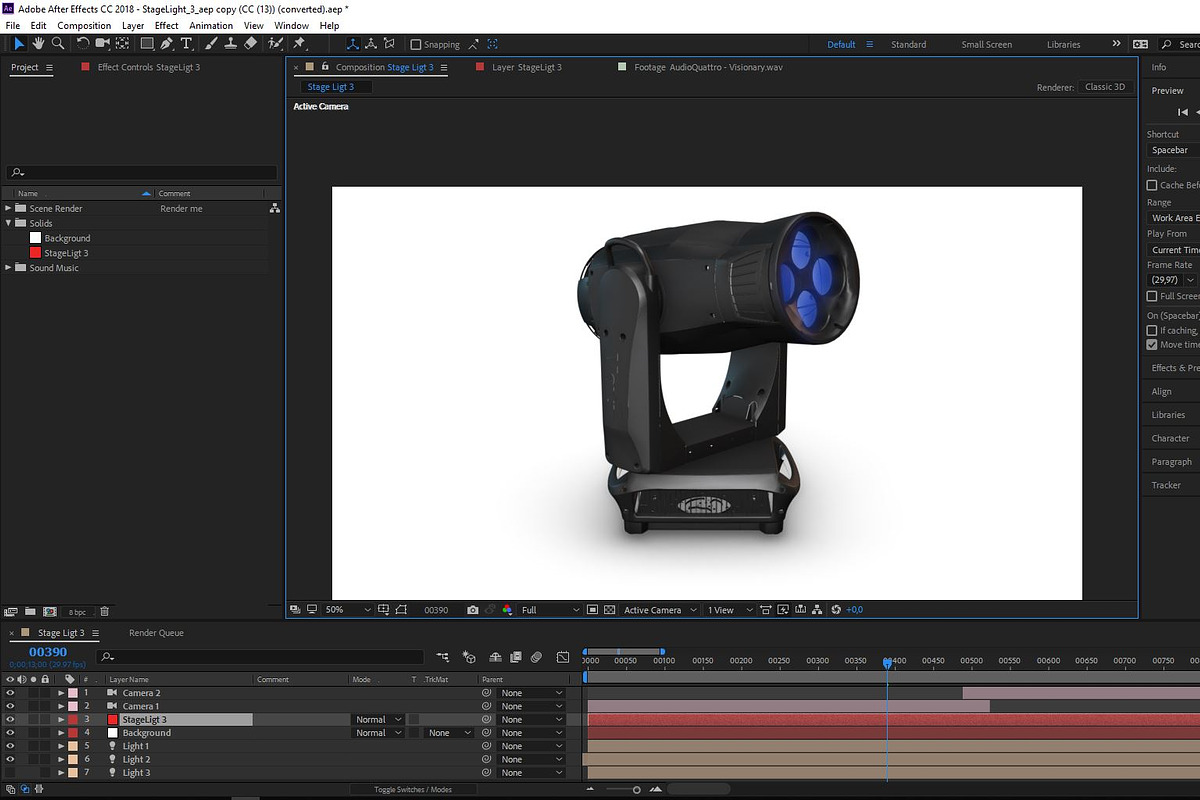
Task: Take a snapshot with the camera icon
Action: (473, 610)
